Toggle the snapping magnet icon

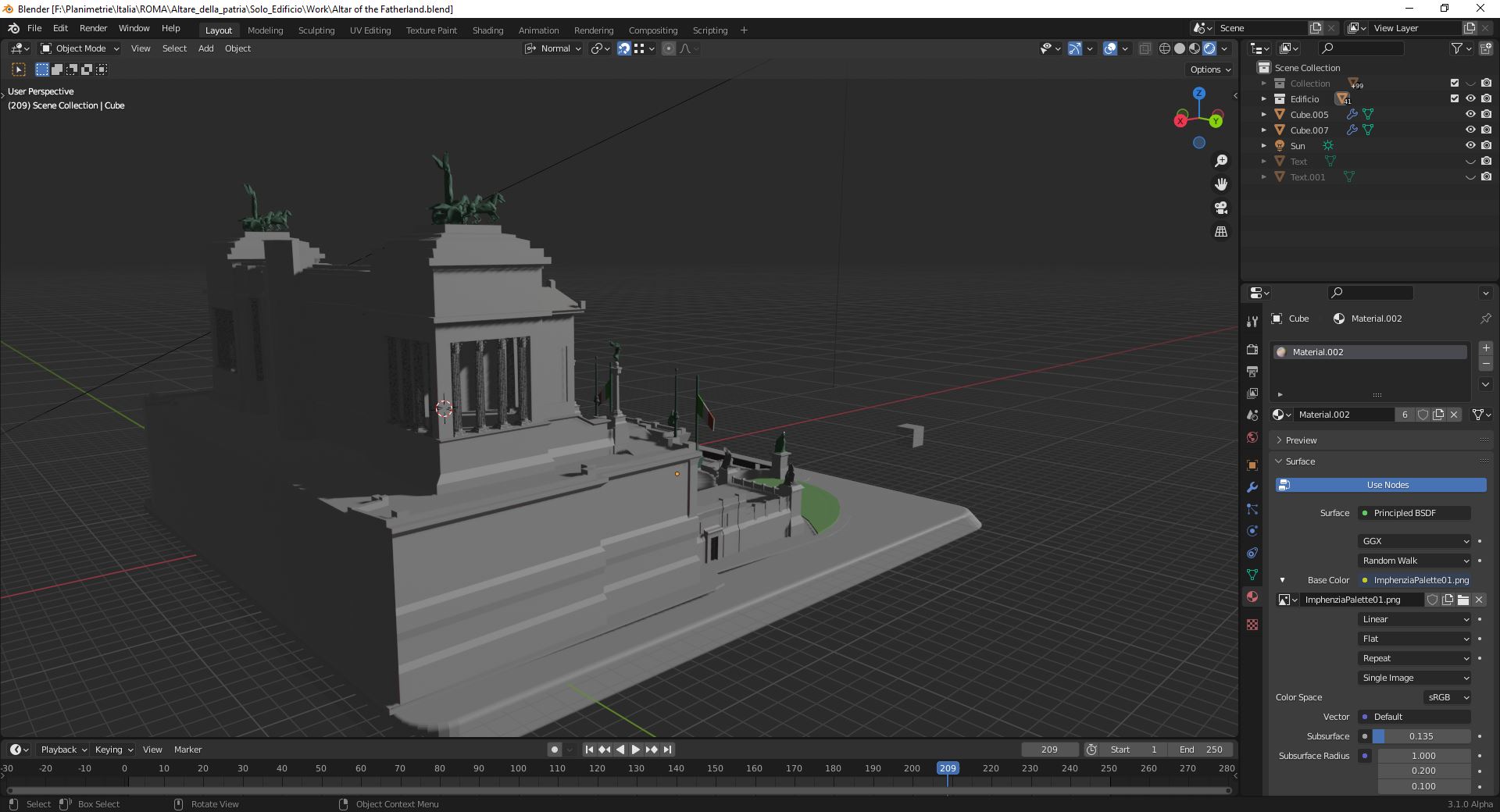(623, 48)
